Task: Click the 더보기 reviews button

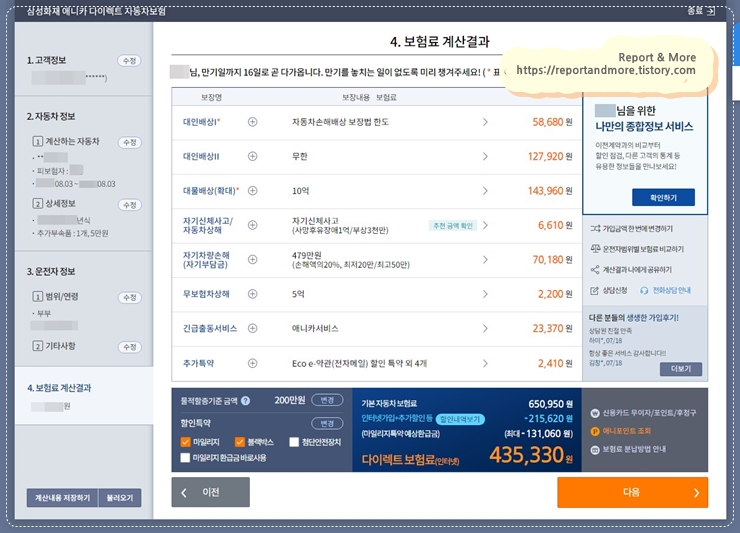Action: pyautogui.click(x=681, y=369)
